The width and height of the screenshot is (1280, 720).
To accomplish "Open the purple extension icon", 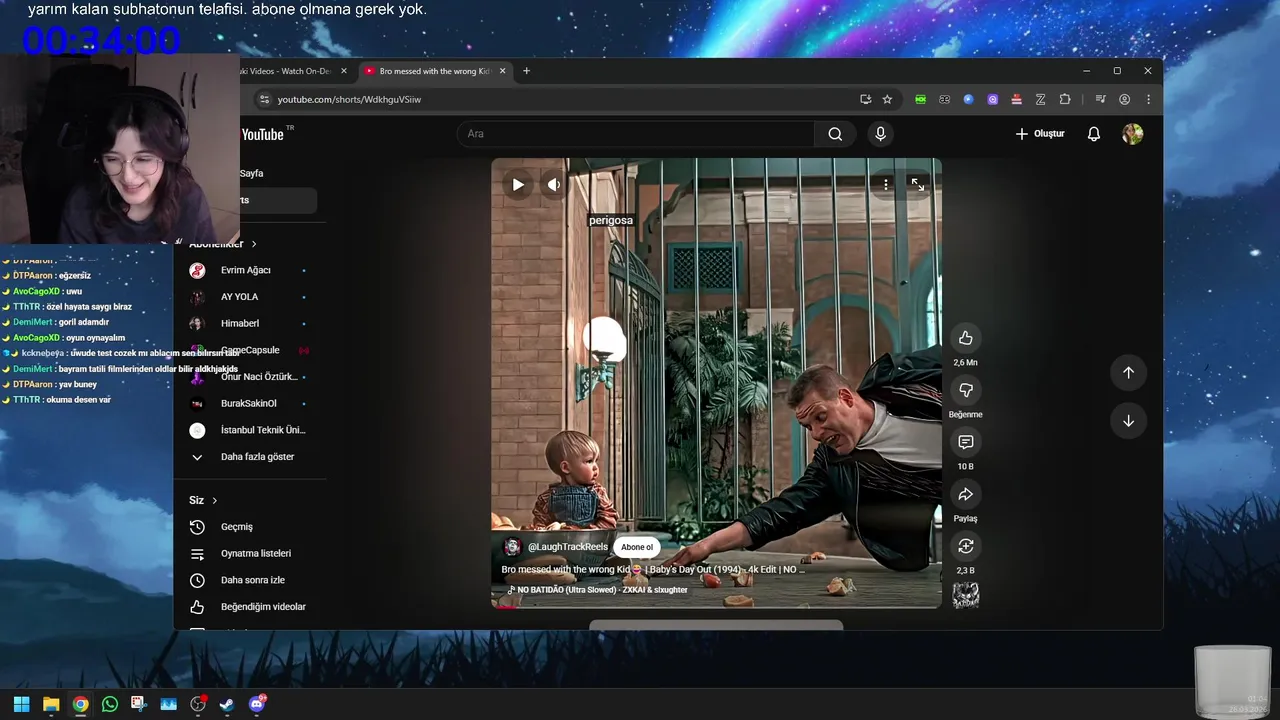I will 992,99.
